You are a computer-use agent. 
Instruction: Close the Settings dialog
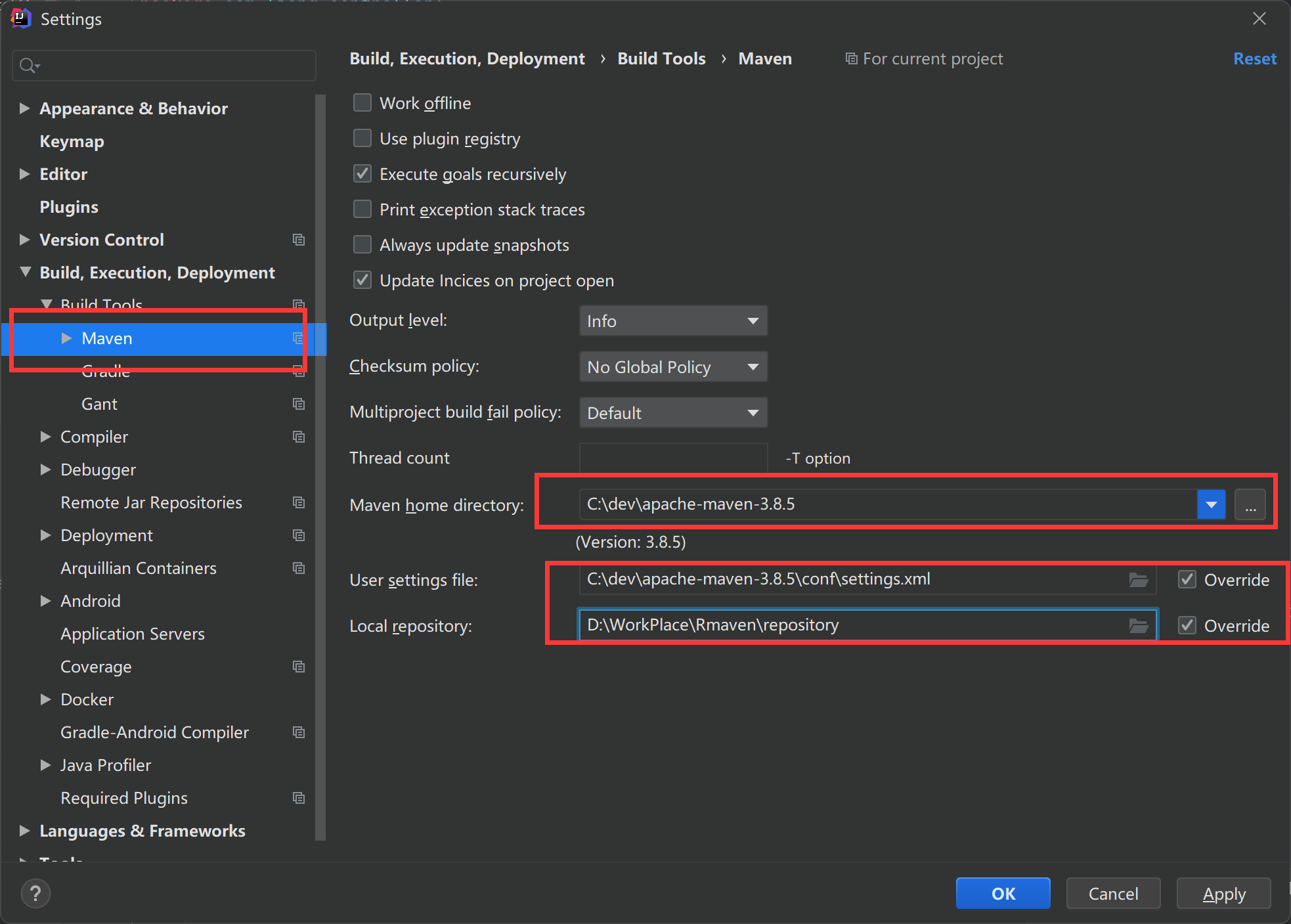pyautogui.click(x=1259, y=18)
